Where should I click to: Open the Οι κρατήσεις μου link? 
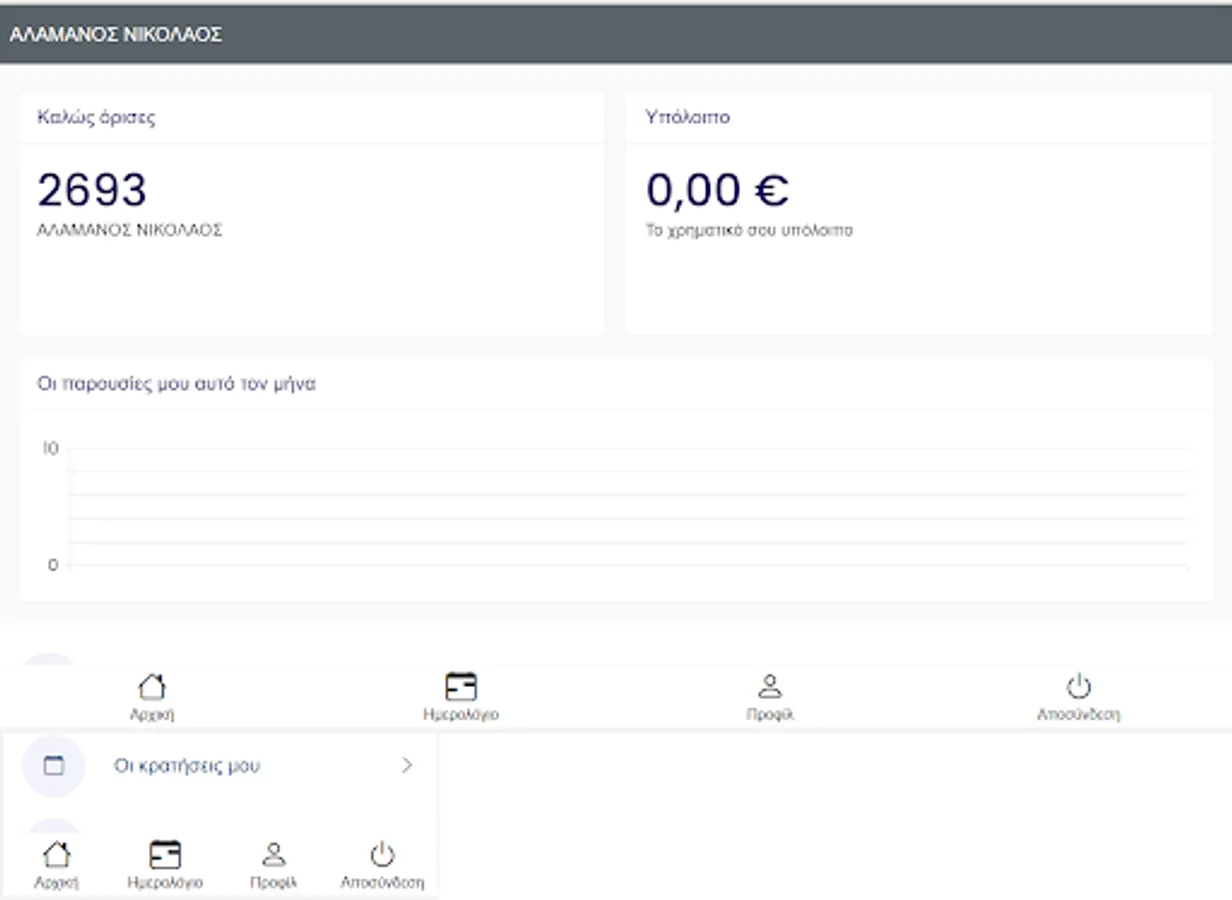click(187, 766)
